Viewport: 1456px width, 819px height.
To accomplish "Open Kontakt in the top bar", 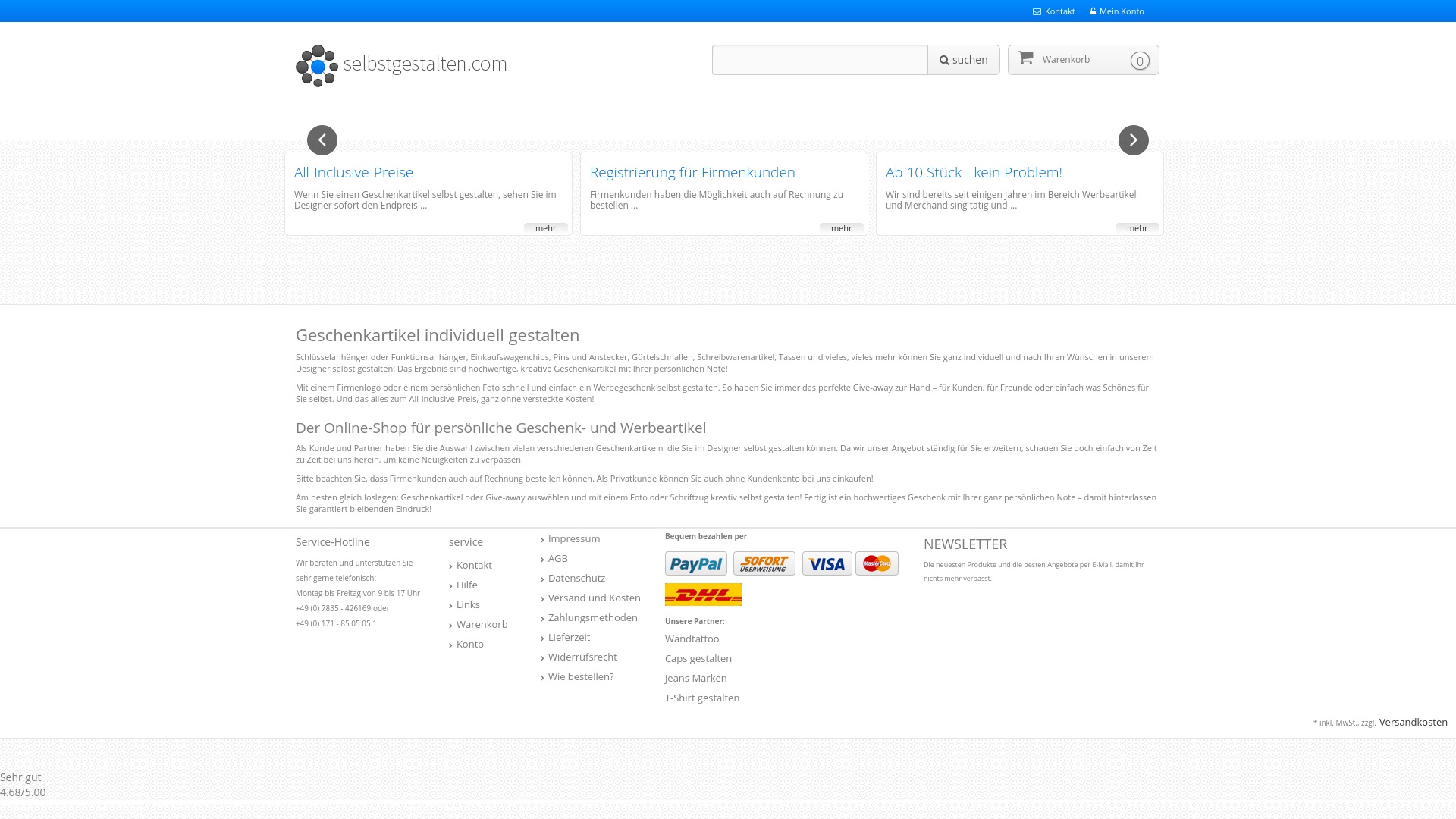I will (x=1059, y=11).
